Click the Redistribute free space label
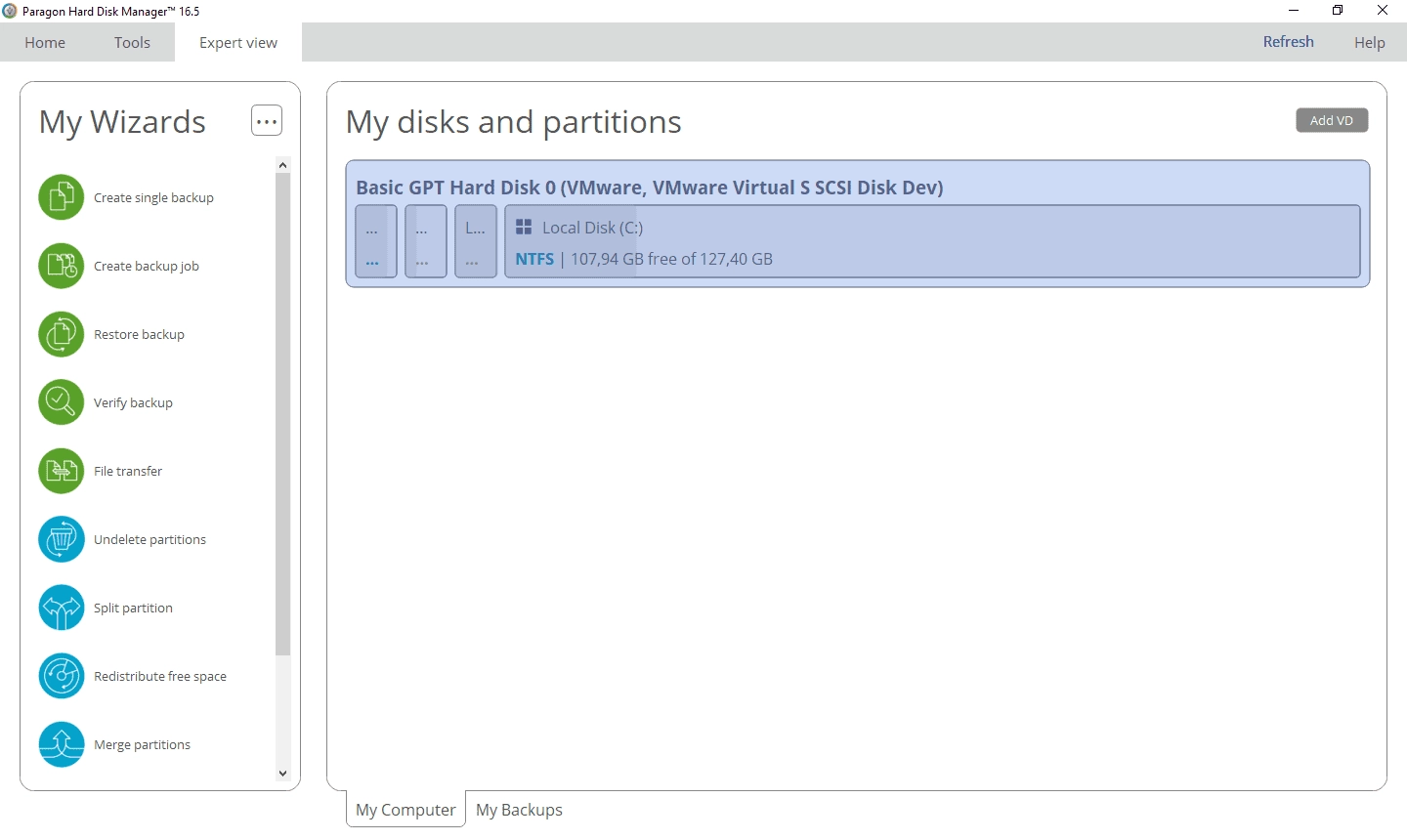The width and height of the screenshot is (1407, 840). click(160, 676)
